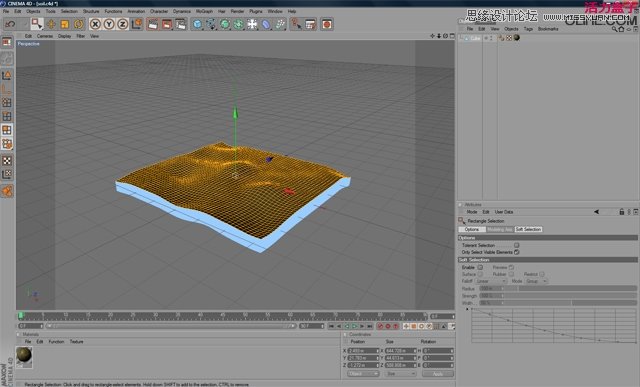Viewport: 640px width, 387px height.
Task: Click the X position input field
Action: click(363, 351)
